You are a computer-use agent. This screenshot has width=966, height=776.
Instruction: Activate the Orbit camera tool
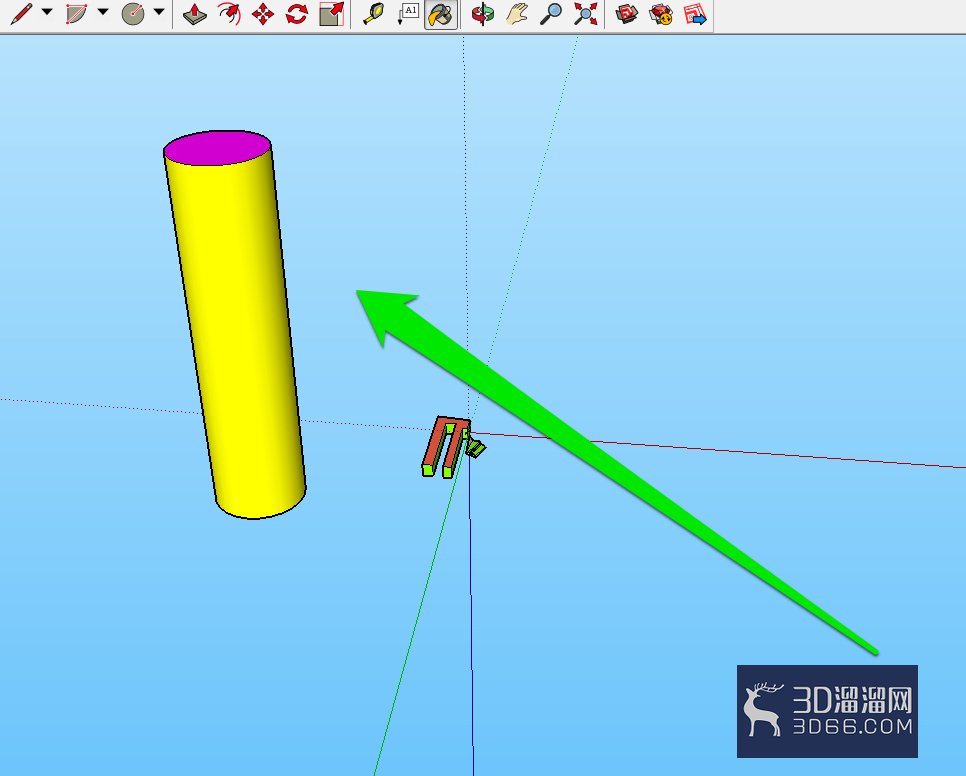coord(483,14)
